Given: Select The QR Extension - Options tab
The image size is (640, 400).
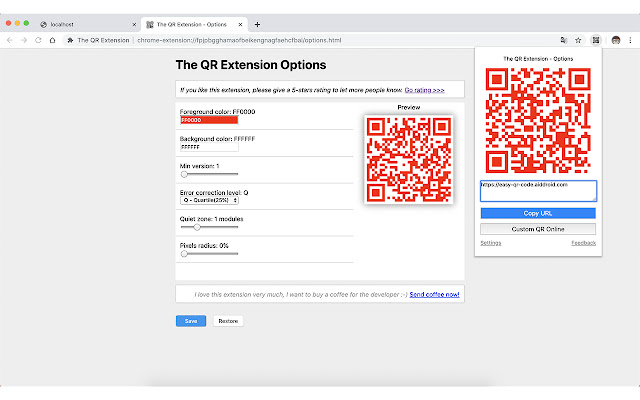Looking at the screenshot, I should [195, 23].
